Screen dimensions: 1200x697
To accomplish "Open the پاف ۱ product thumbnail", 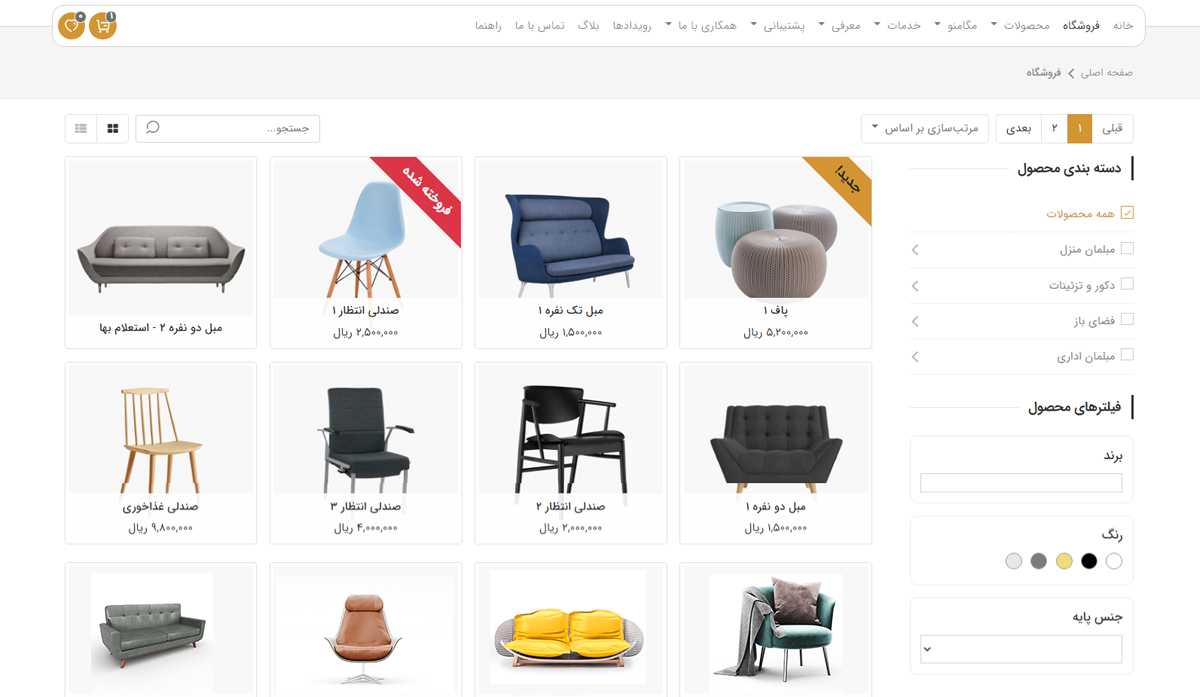I will point(775,230).
